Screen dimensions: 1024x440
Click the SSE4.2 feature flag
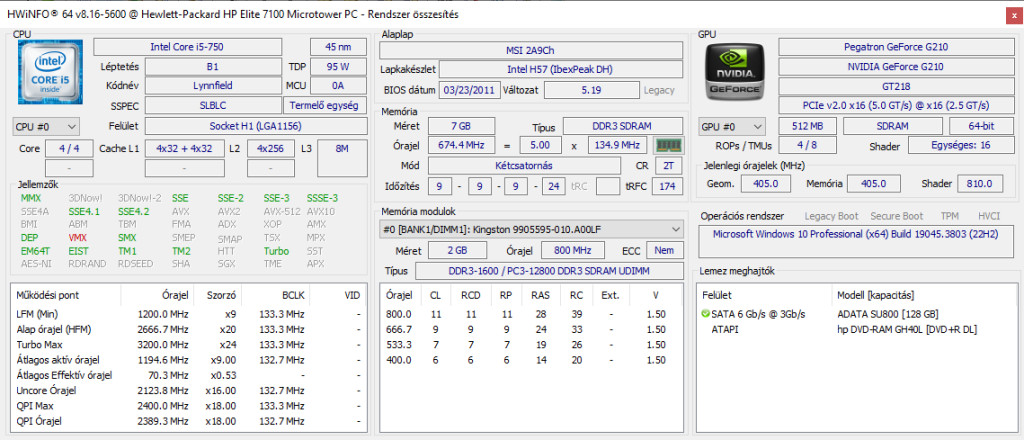133,212
